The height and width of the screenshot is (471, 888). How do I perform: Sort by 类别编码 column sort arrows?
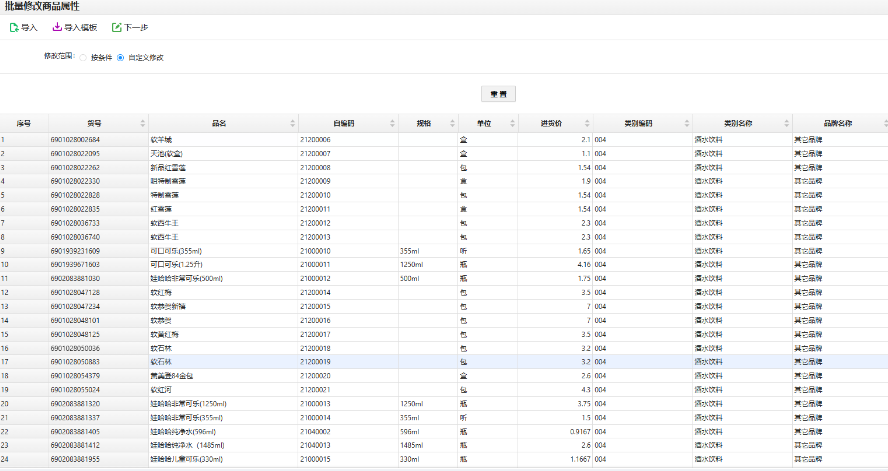pyautogui.click(x=687, y=123)
